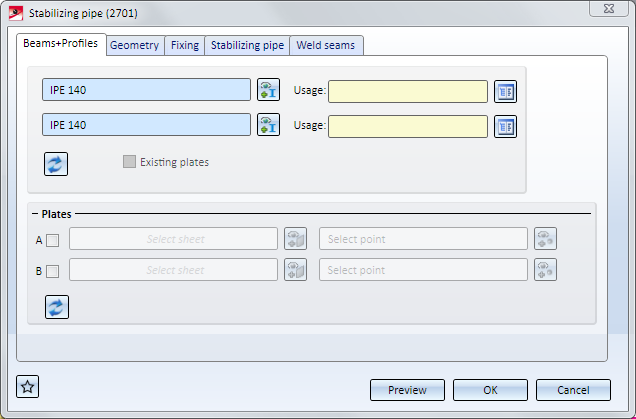Click the refresh icon in the Plates section
This screenshot has height=419, width=636.
click(56, 306)
